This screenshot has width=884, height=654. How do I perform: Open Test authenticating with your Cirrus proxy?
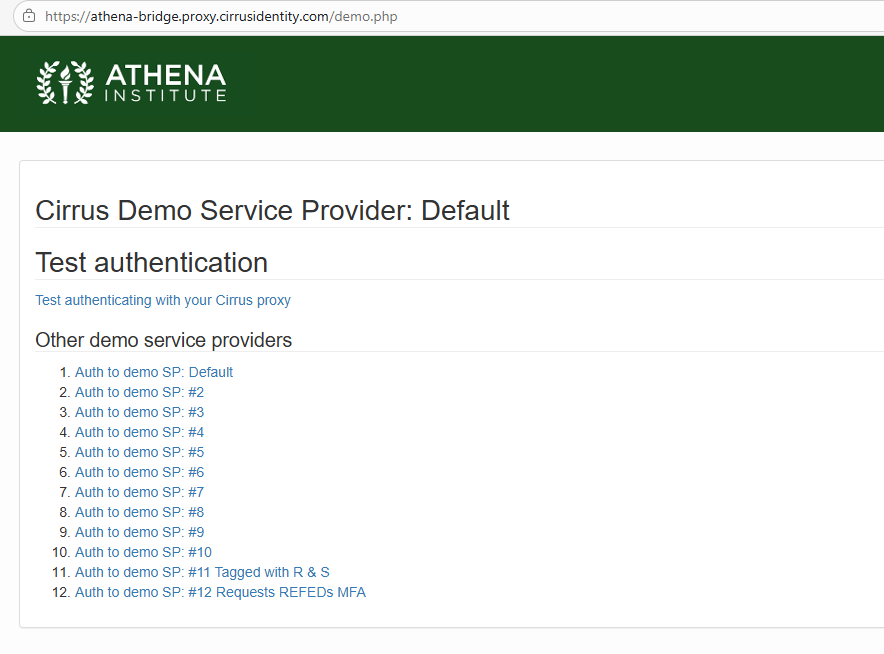coord(163,300)
